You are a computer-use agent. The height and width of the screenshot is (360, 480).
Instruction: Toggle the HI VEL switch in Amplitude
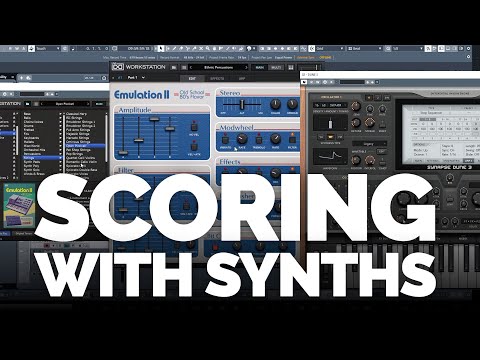coord(194,127)
